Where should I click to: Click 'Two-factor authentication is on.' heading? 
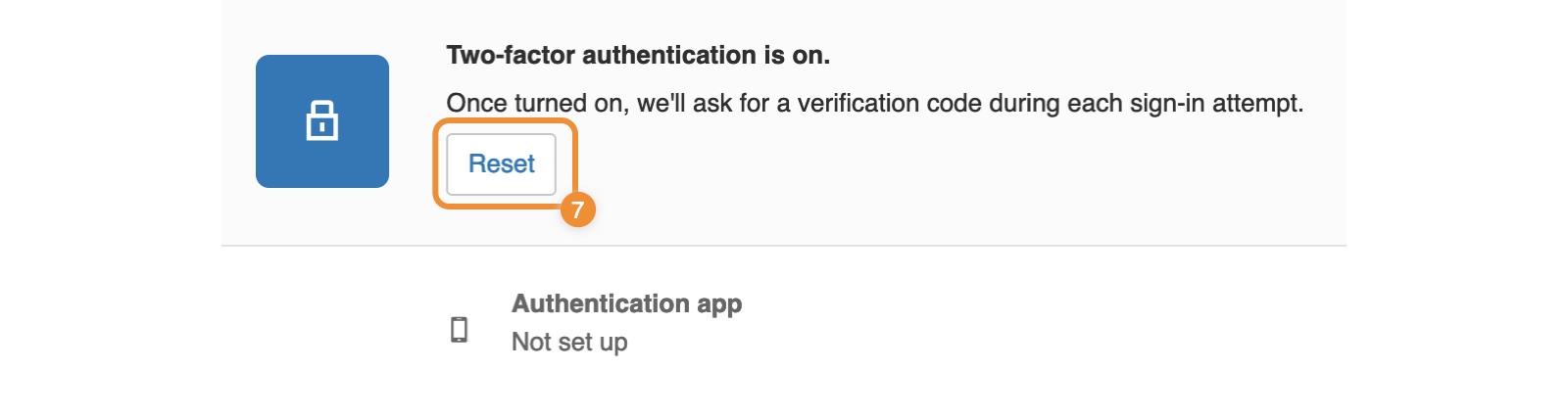pos(638,55)
